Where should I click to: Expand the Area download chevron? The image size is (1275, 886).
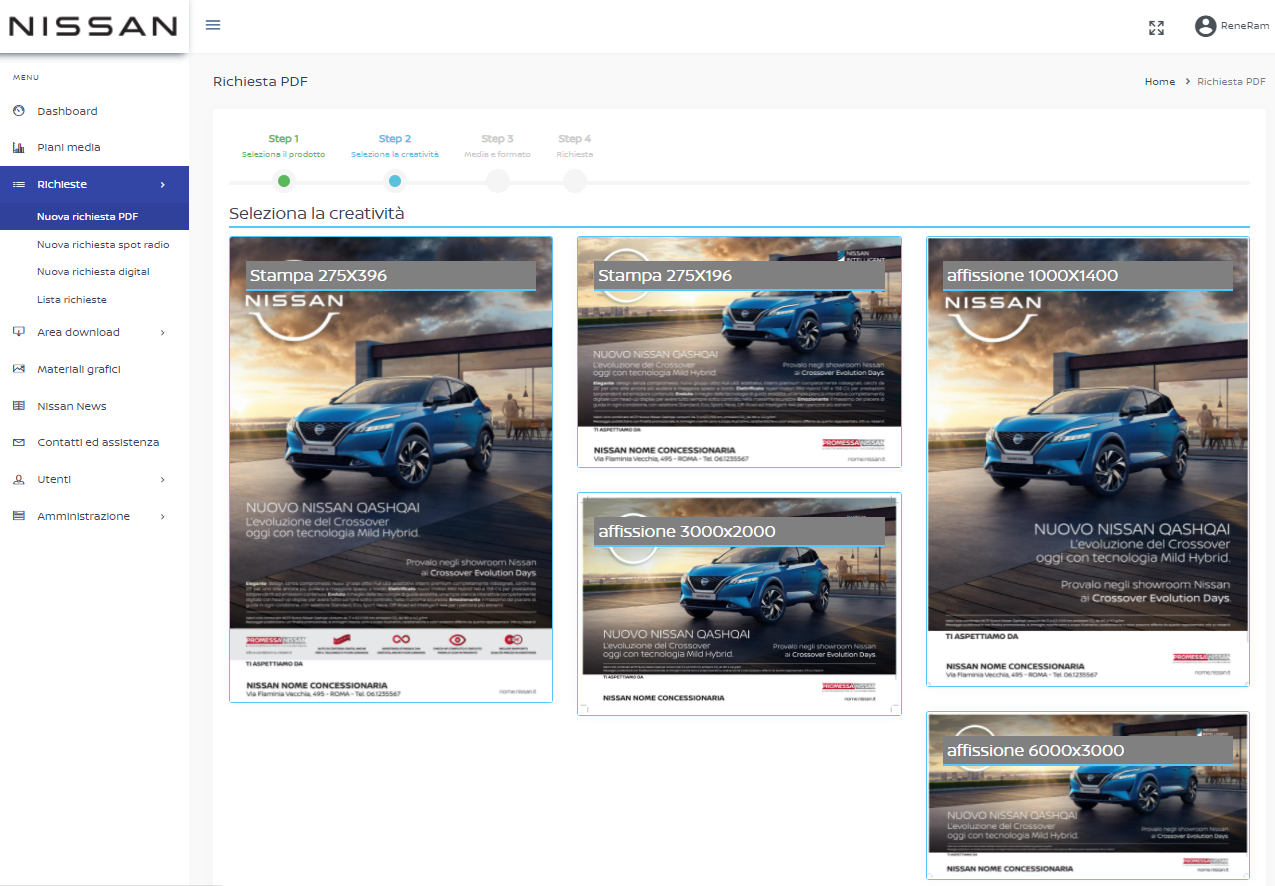tap(163, 332)
